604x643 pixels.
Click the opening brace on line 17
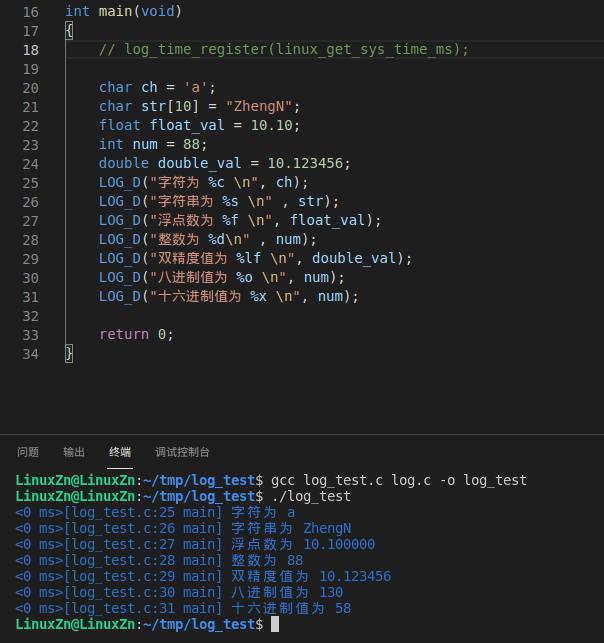tap(69, 31)
